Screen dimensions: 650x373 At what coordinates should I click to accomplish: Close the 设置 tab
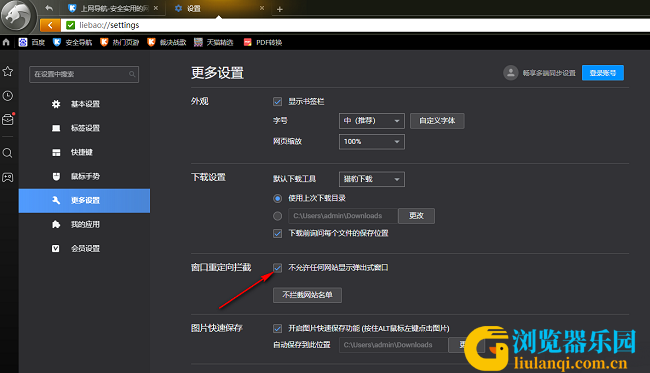262,8
